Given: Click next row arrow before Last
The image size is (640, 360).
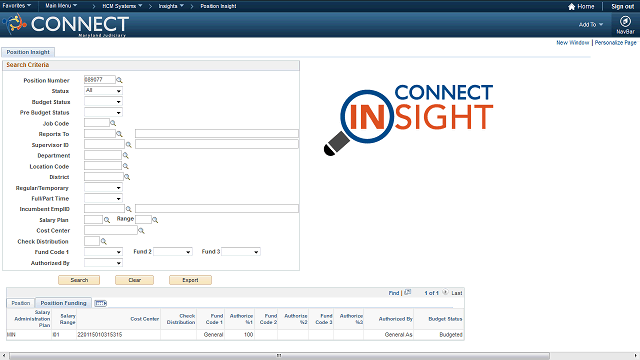Looking at the screenshot, I should pyautogui.click(x=445, y=292).
